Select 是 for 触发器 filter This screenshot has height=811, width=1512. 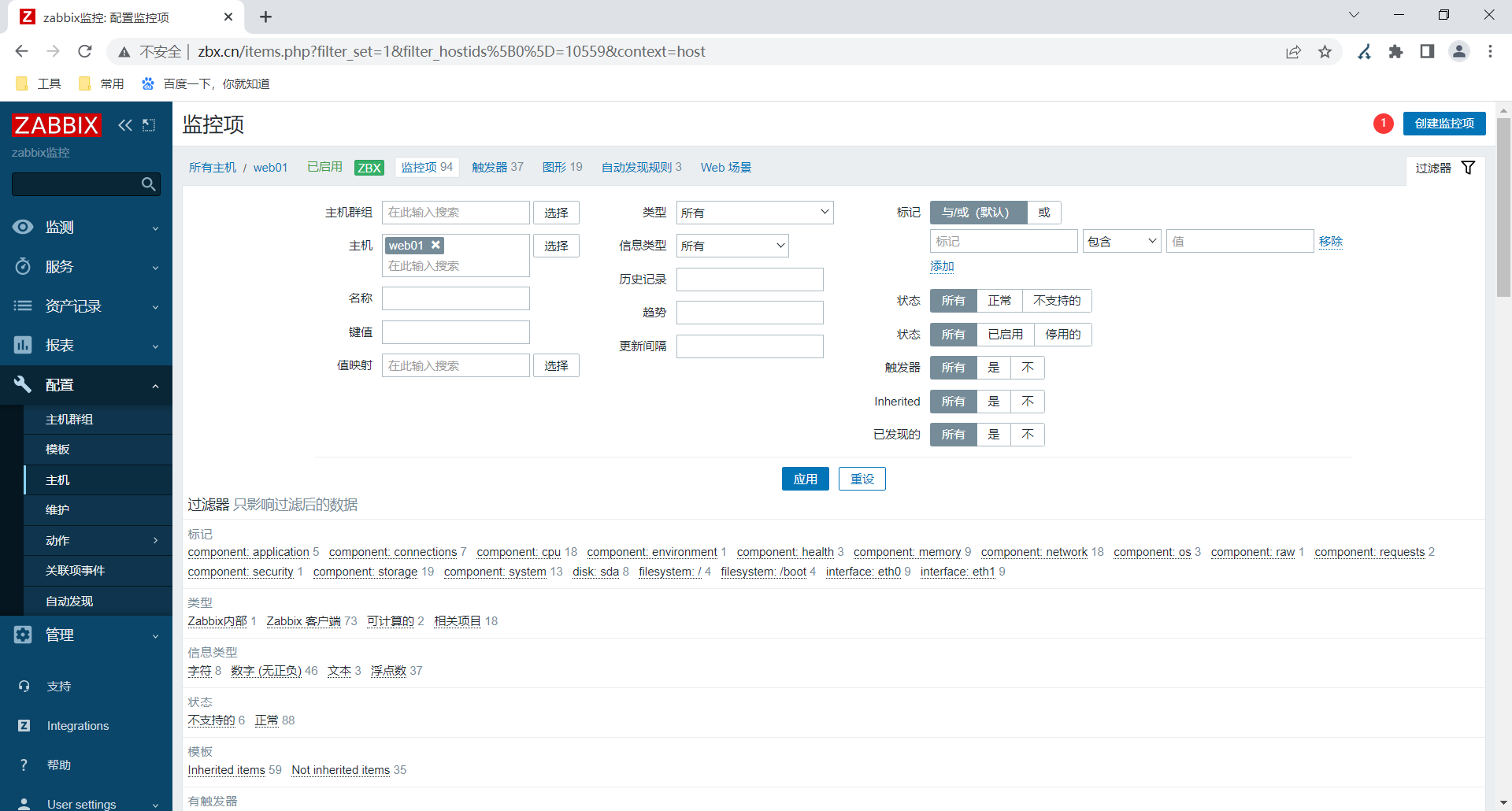994,368
